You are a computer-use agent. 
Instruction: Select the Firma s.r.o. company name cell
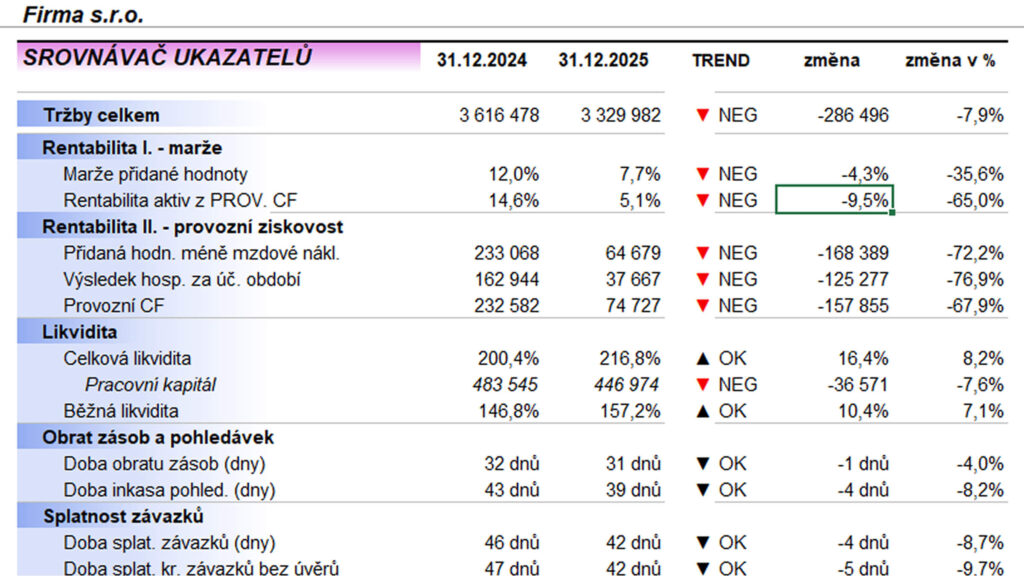[83, 14]
